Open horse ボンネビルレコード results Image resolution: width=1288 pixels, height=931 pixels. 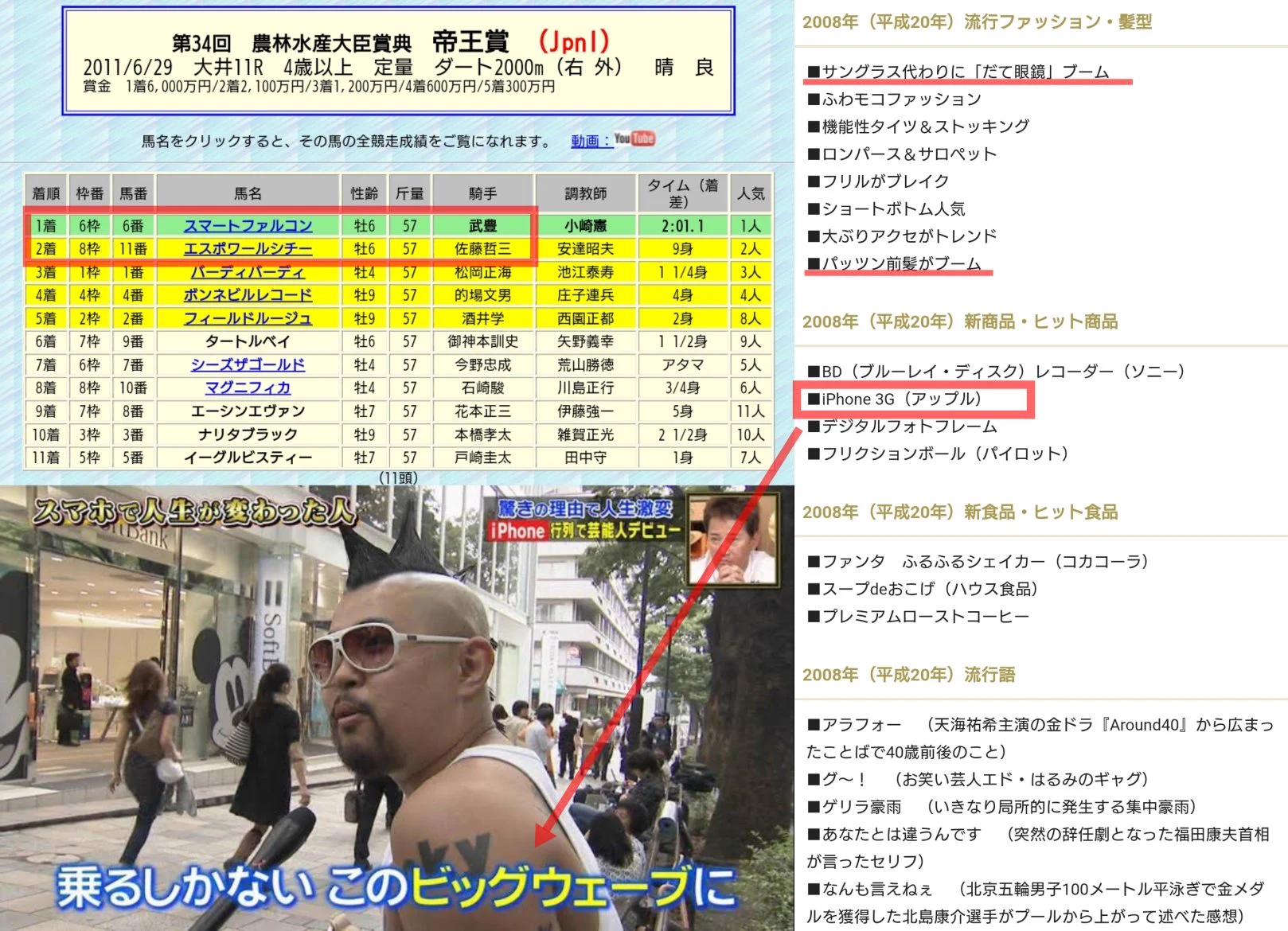tap(248, 295)
